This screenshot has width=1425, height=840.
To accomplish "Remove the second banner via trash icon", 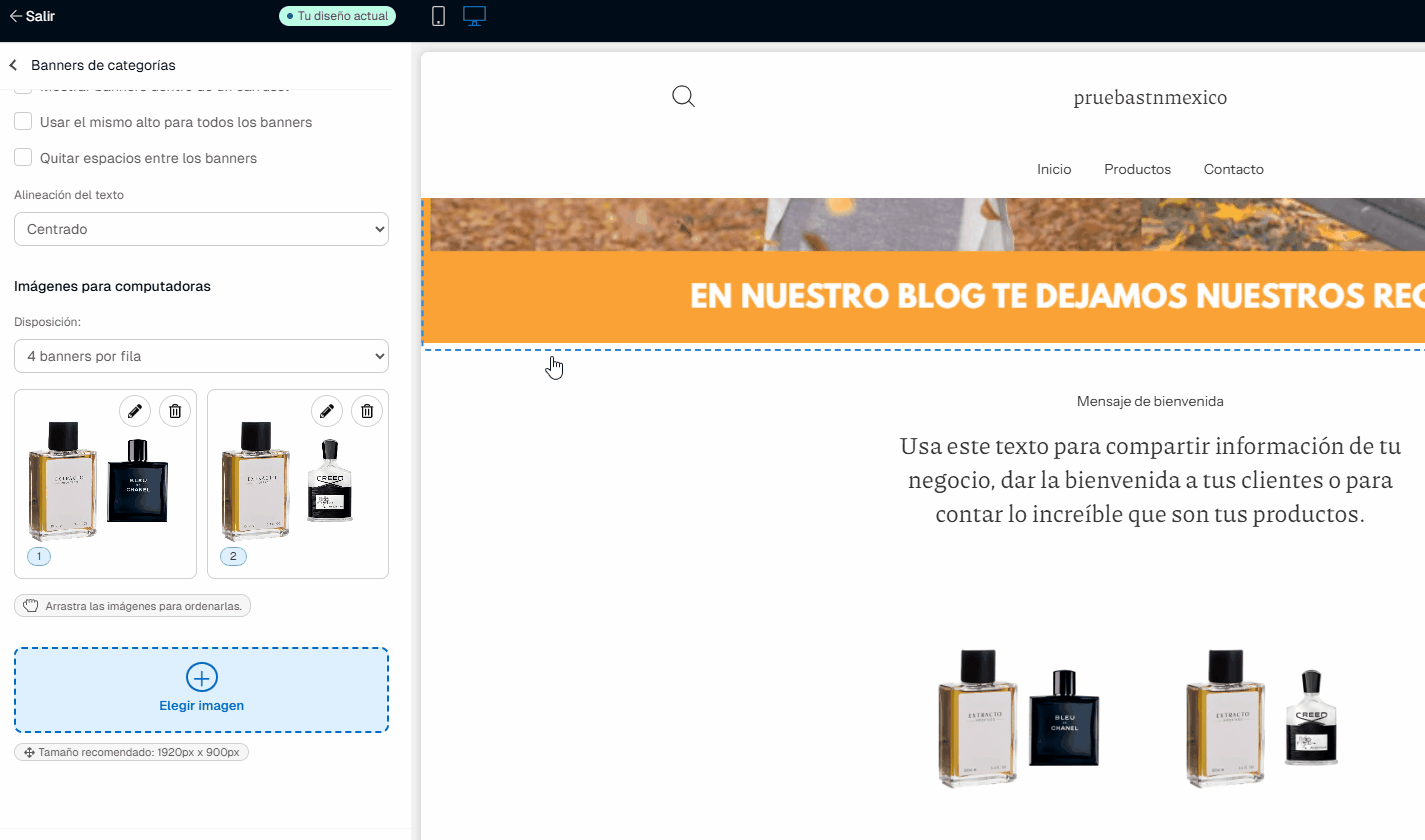I will pyautogui.click(x=367, y=410).
